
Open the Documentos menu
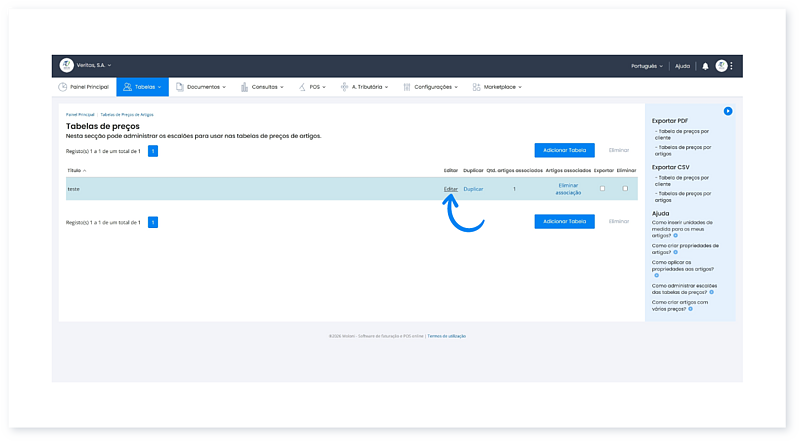205,87
